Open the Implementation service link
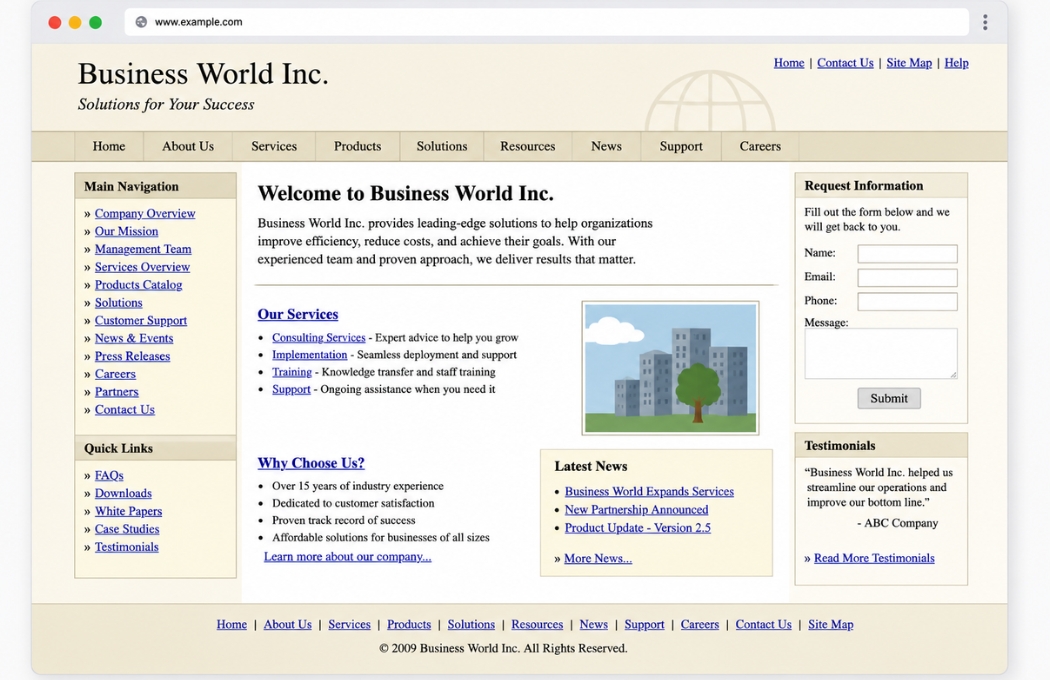The height and width of the screenshot is (680, 1050). (x=309, y=355)
